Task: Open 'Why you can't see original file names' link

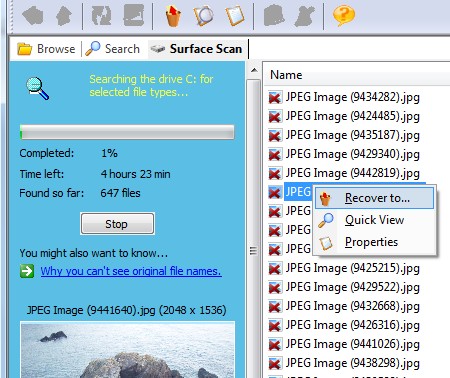Action: tap(131, 271)
